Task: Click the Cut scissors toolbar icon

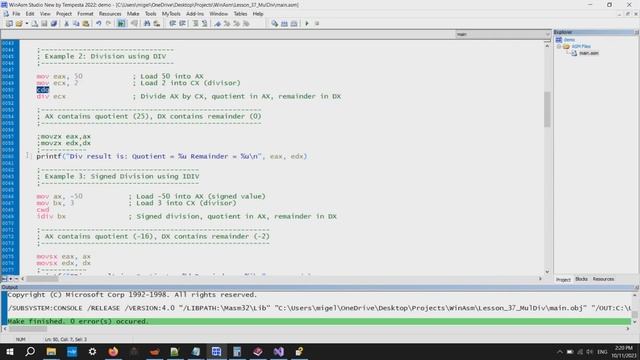Action: point(67,24)
